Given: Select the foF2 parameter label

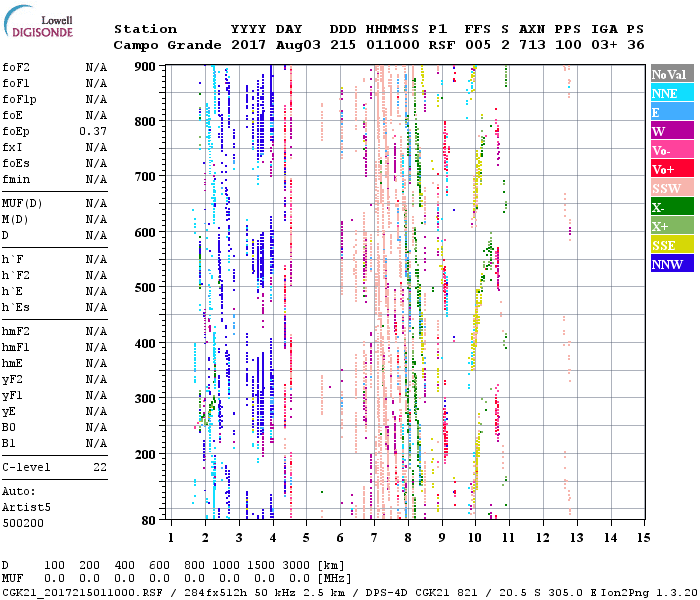Looking at the screenshot, I should click(x=15, y=67).
